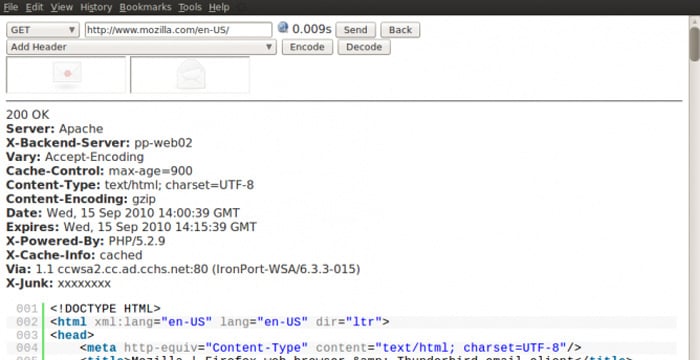Click the X-Backend-Server pp-web02 line
The height and width of the screenshot is (360, 700).
pos(99,143)
